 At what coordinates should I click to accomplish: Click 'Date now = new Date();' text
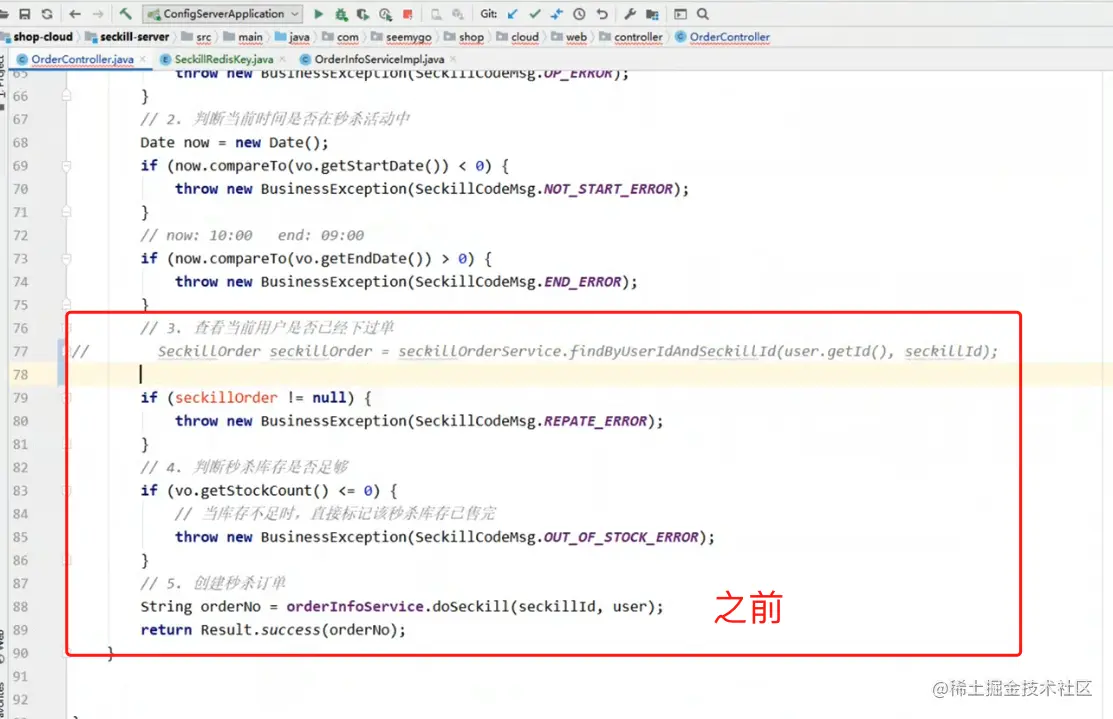[x=234, y=143]
